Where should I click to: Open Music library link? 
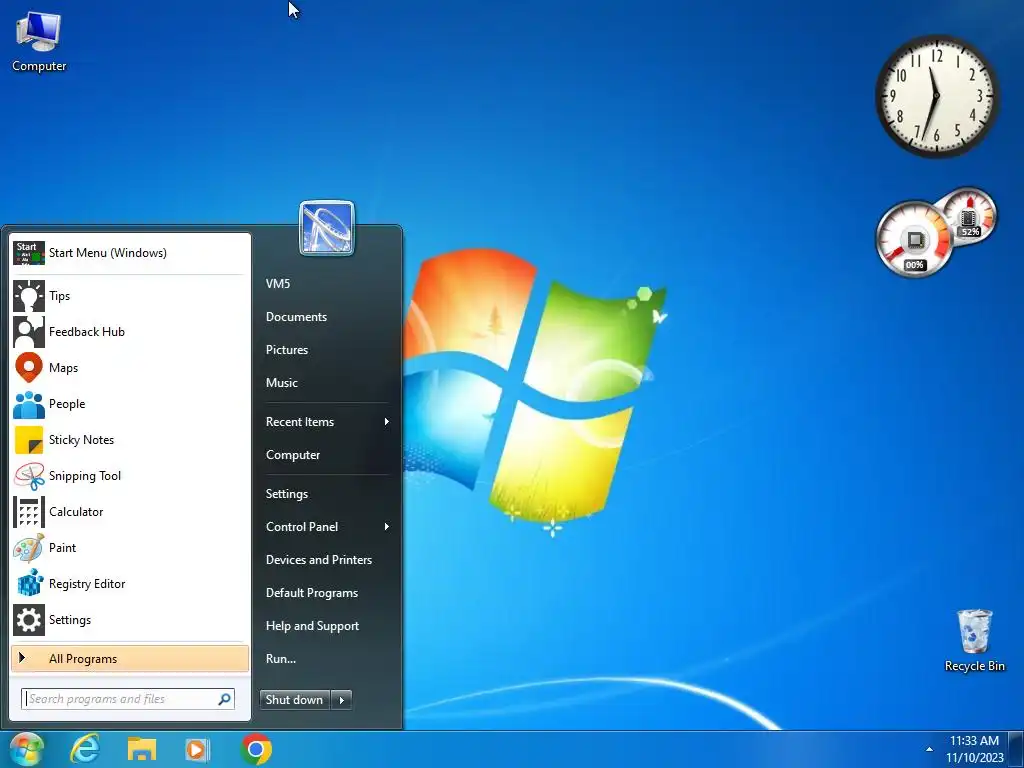click(281, 383)
